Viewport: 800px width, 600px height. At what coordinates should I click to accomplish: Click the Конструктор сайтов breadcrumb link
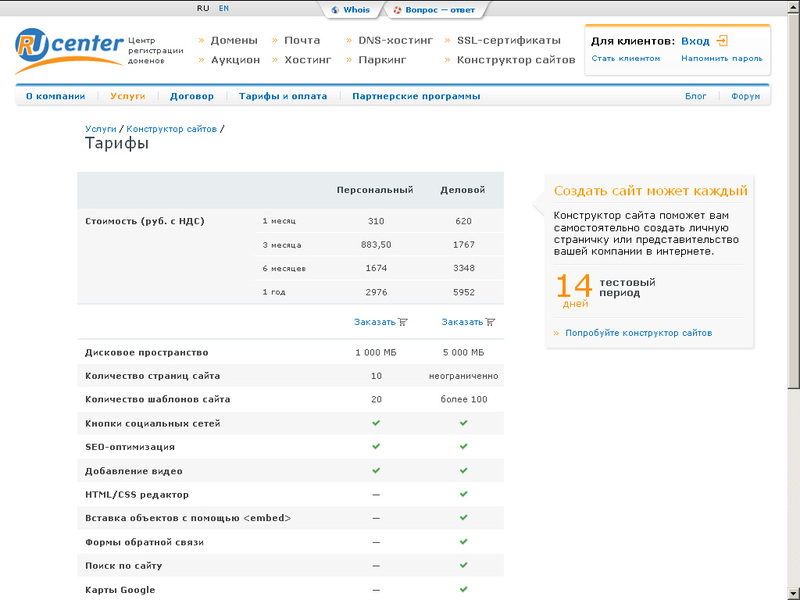point(171,129)
